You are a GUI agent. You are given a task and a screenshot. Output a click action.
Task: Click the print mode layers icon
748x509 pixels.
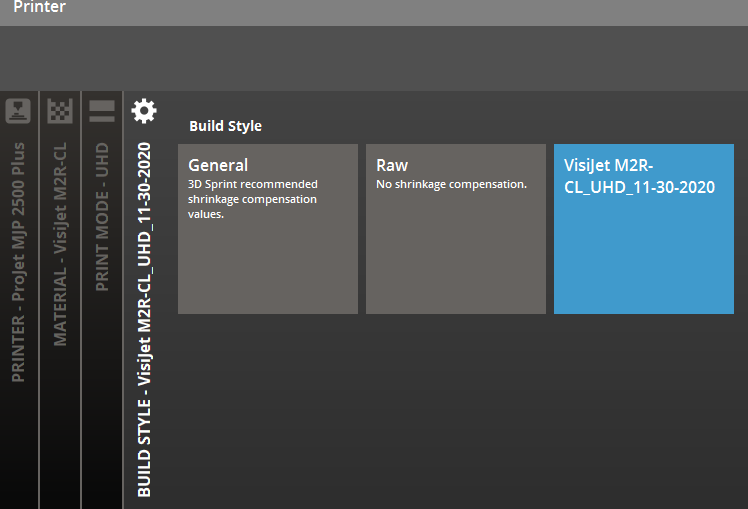102,110
